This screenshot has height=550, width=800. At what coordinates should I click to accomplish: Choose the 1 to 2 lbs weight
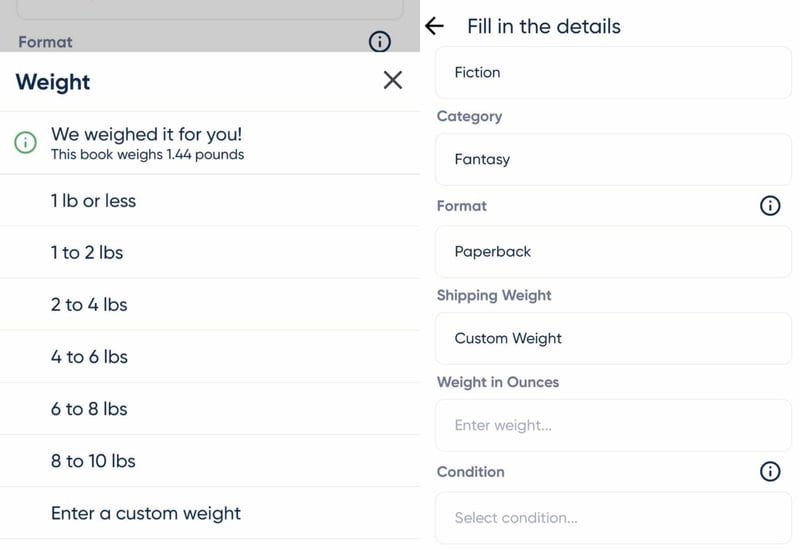(x=87, y=253)
